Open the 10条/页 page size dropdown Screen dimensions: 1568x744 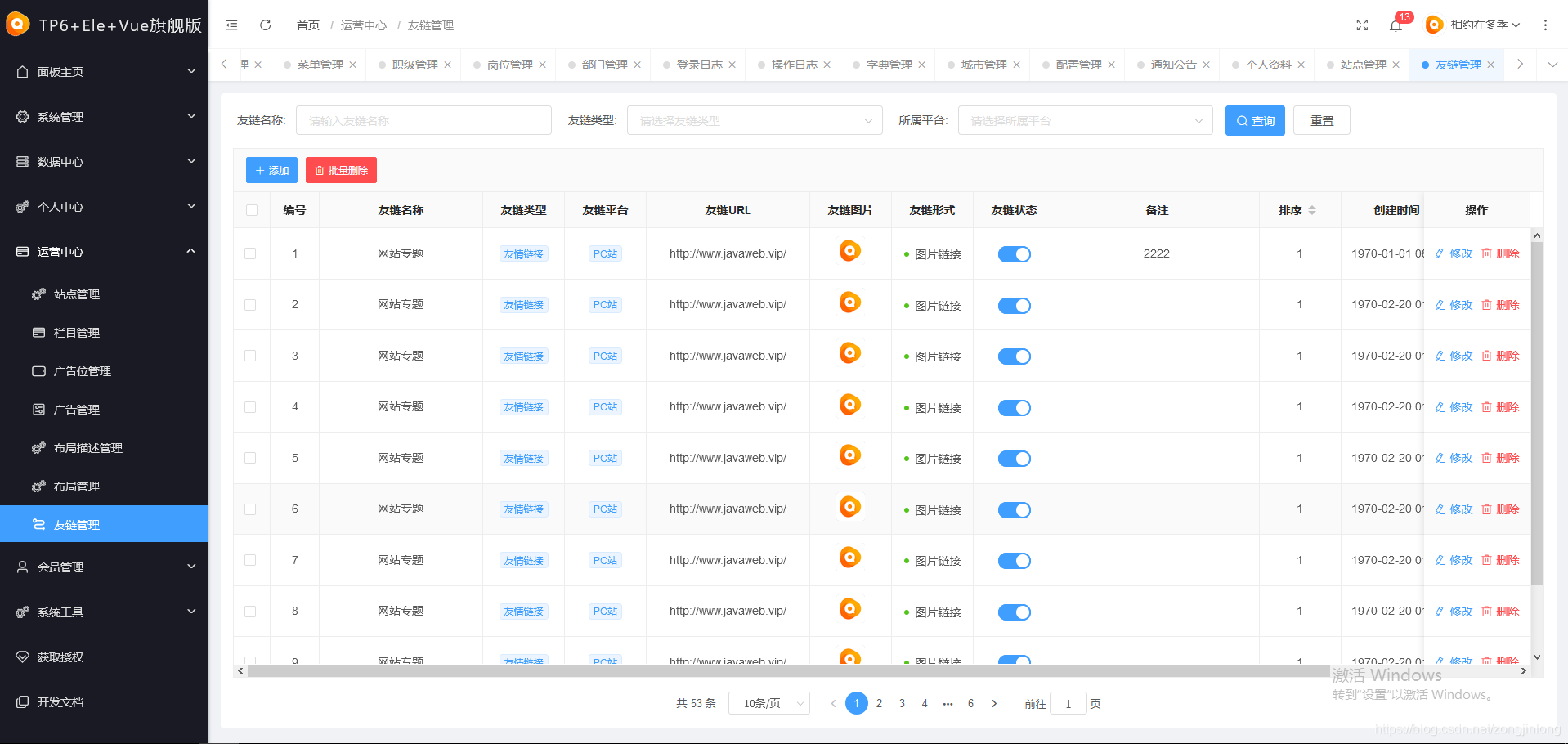tap(770, 703)
